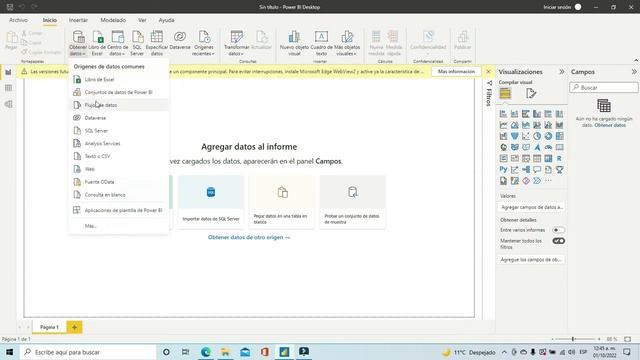This screenshot has height=360, width=640.
Task: Toggle Mantener todos los filtros switch
Action: [558, 241]
